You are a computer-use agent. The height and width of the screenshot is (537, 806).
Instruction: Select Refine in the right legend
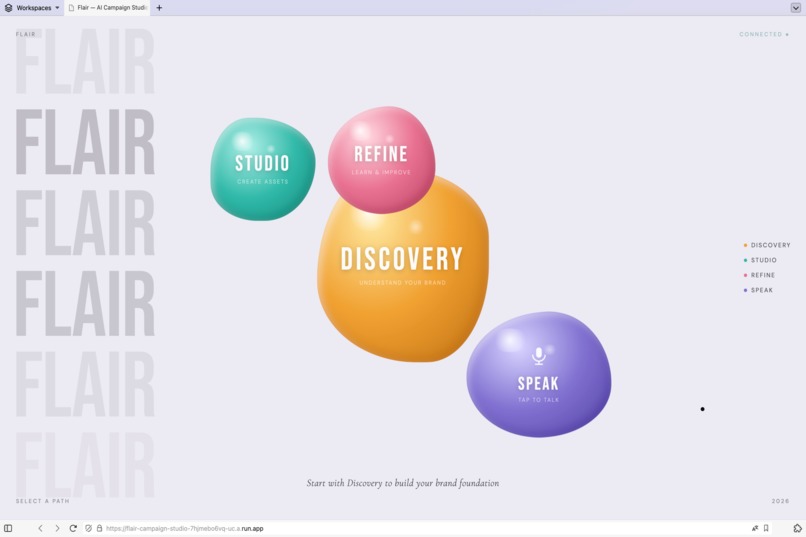(x=759, y=275)
